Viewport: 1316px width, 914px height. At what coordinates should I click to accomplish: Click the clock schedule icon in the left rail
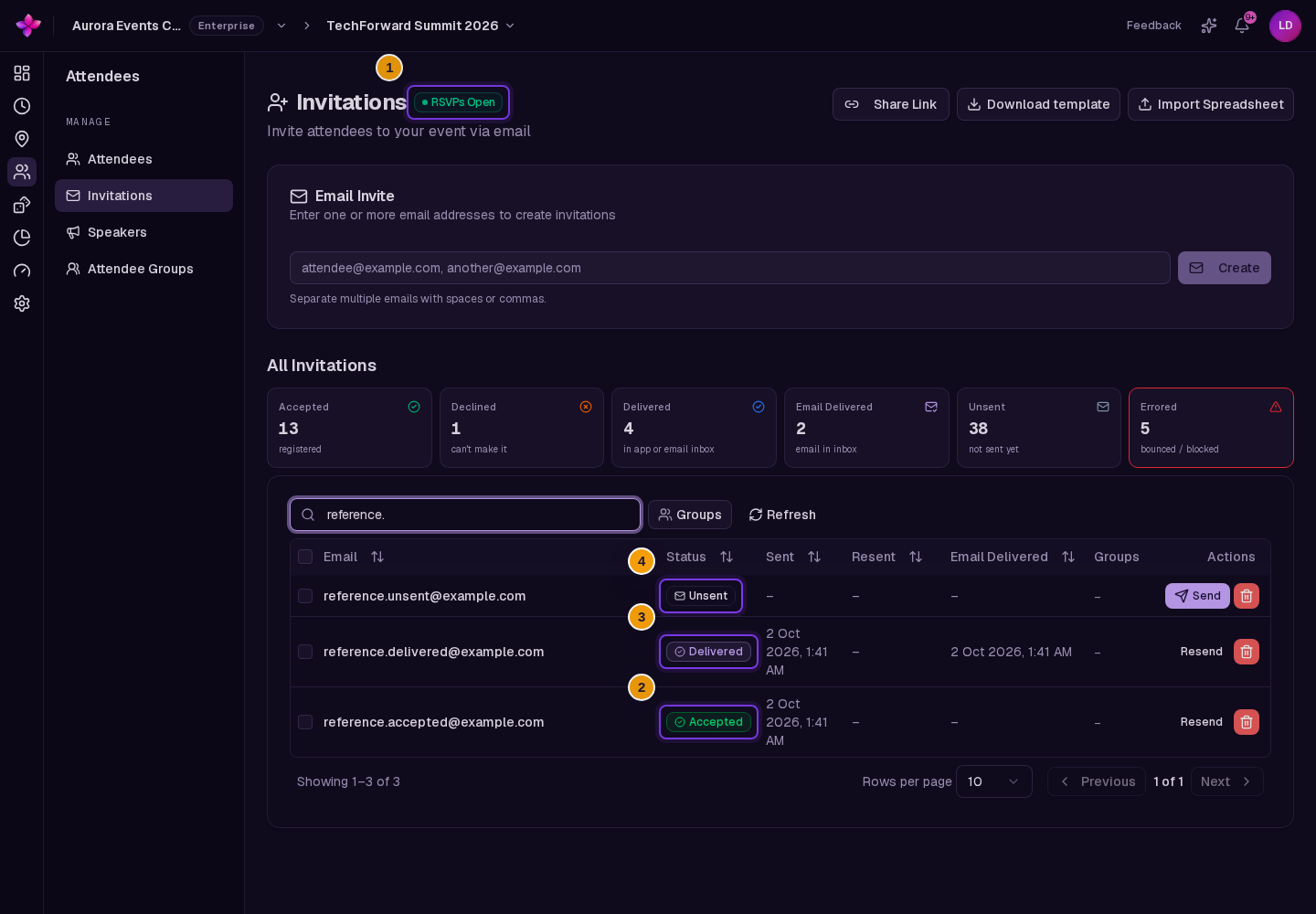(x=22, y=106)
